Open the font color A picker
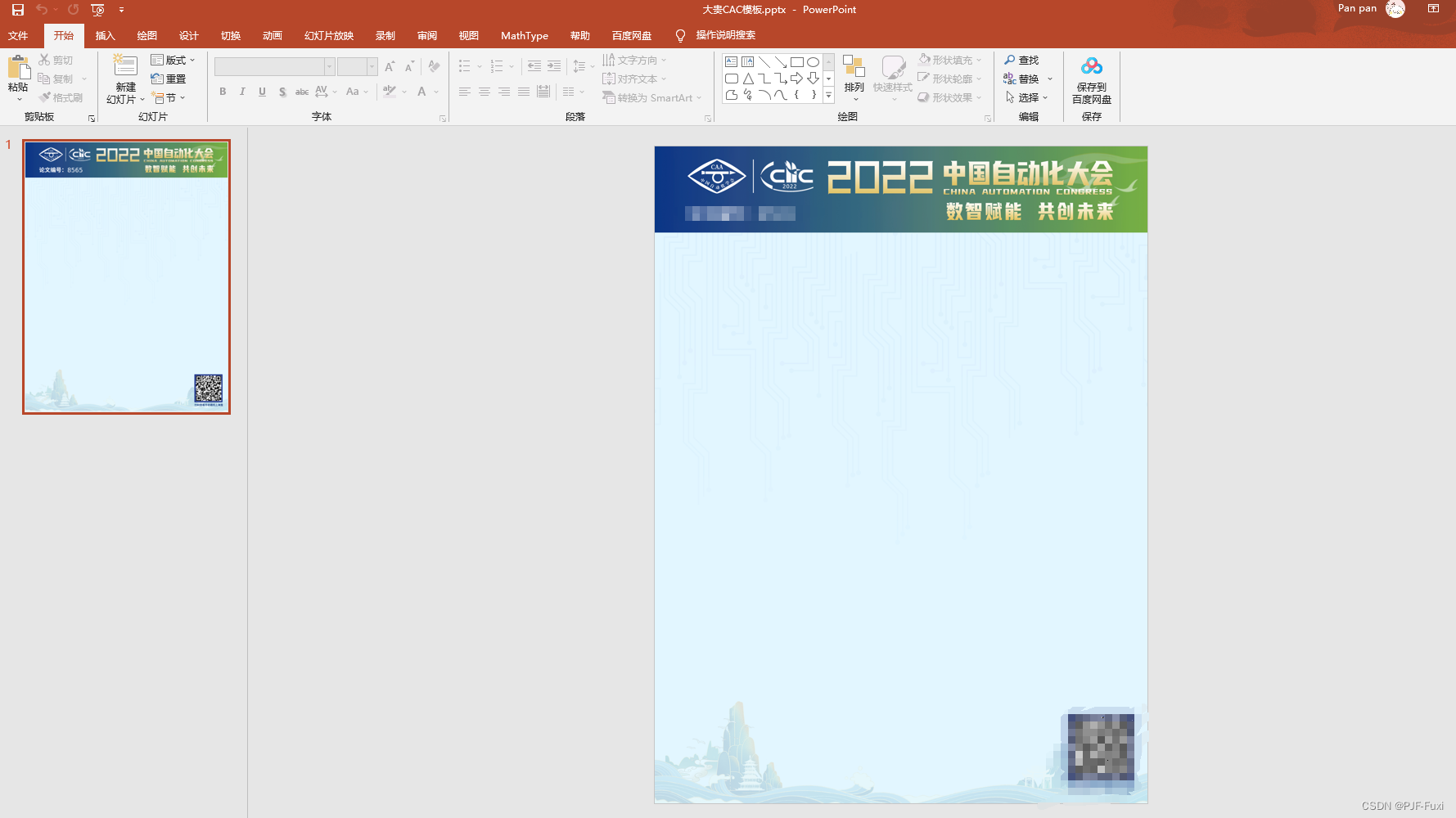1456x818 pixels. [422, 92]
